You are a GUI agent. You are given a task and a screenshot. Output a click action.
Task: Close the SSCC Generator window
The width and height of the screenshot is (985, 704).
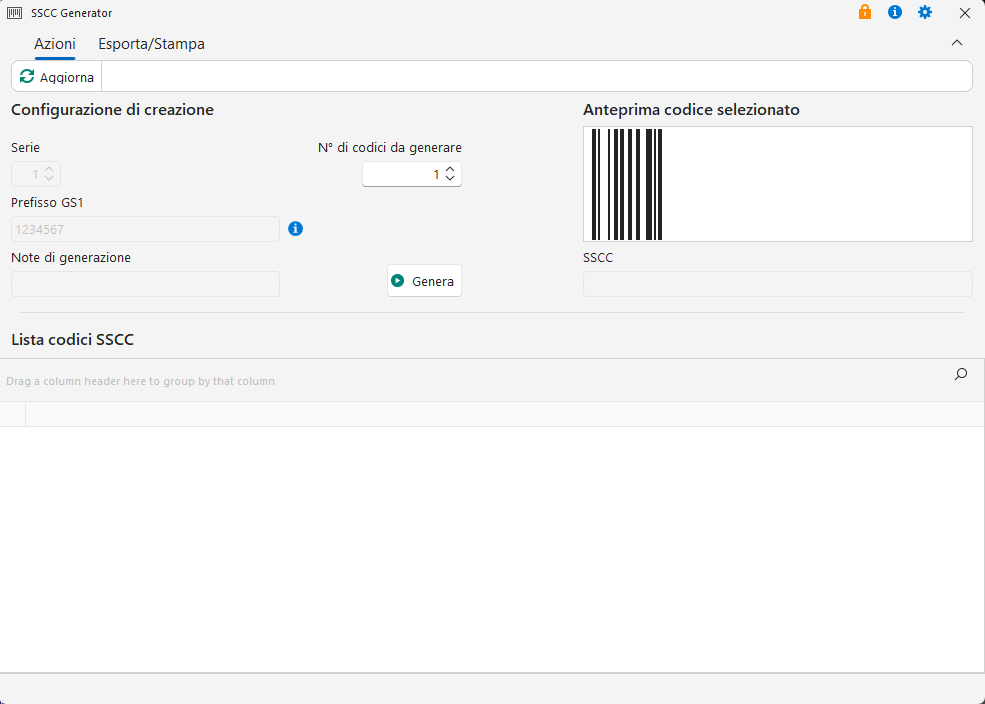964,13
